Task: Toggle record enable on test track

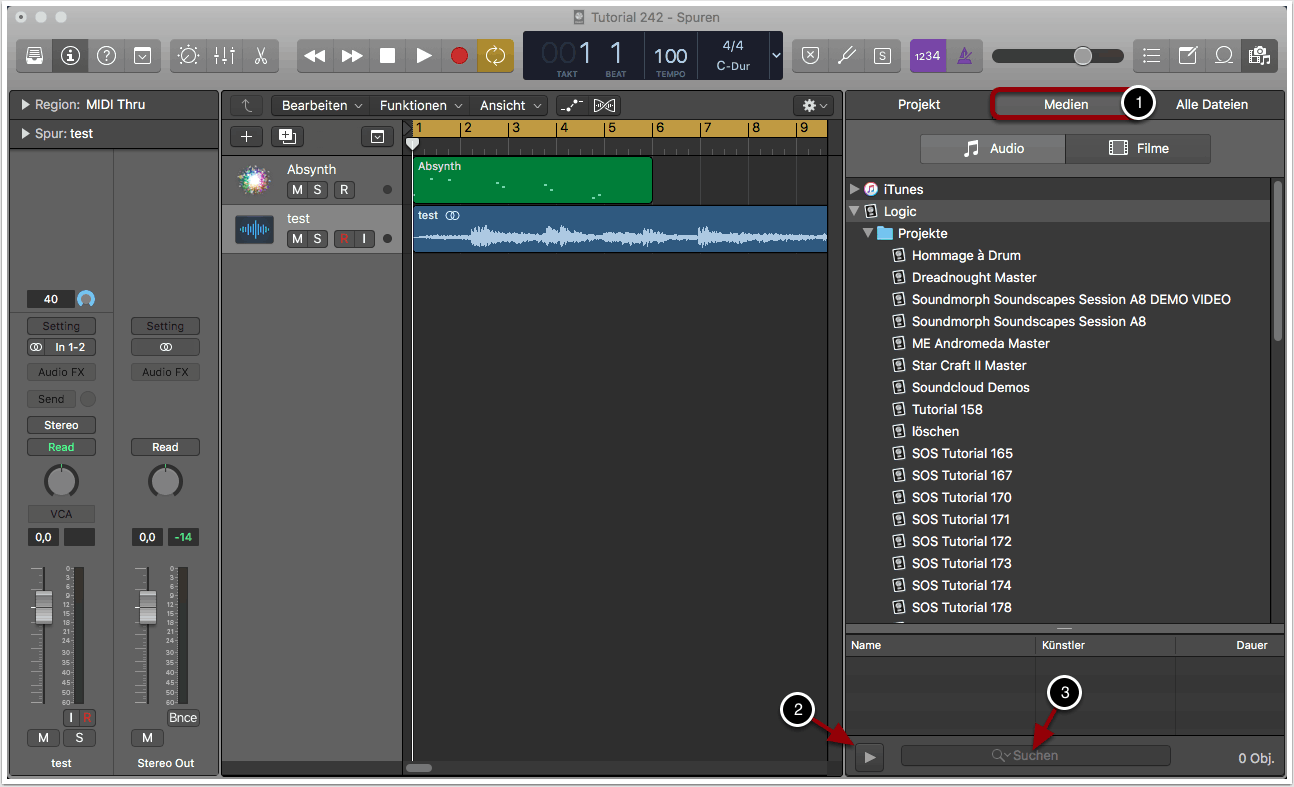Action: coord(344,238)
